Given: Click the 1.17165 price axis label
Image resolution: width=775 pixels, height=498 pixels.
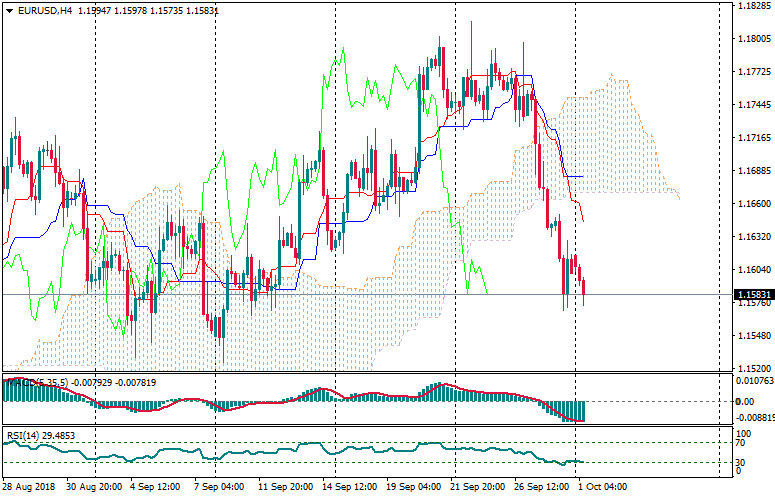Looking at the screenshot, I should [x=752, y=138].
